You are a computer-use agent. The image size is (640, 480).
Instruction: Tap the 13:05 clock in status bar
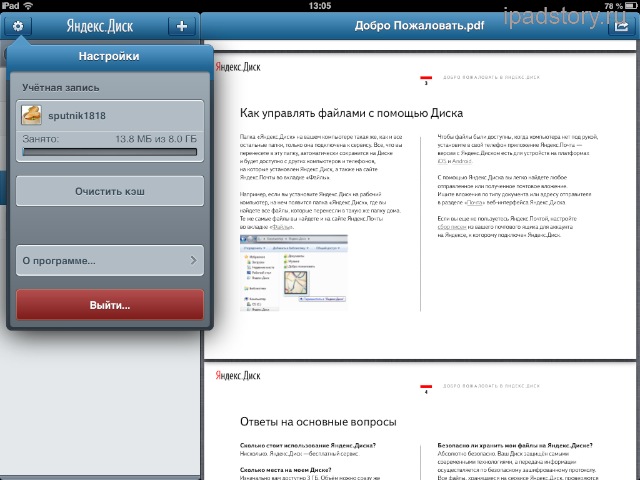(x=320, y=6)
